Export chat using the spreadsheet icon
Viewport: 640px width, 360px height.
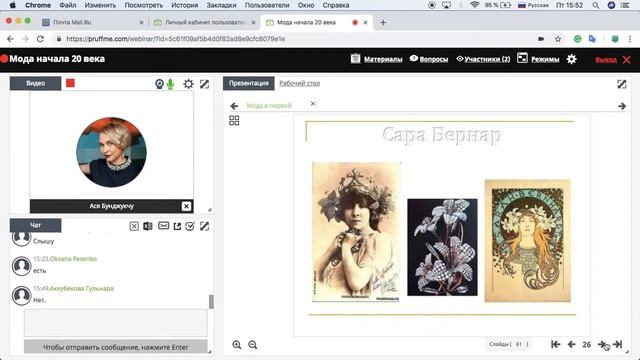[148, 226]
